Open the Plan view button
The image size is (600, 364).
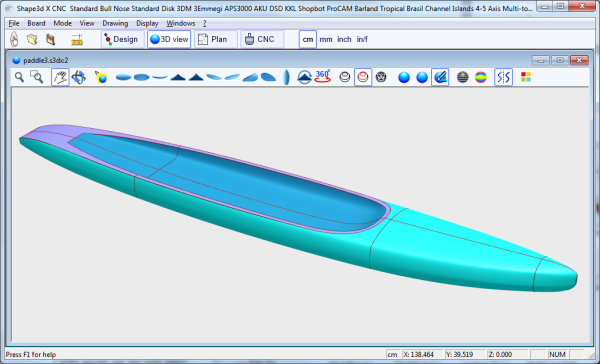[x=216, y=39]
